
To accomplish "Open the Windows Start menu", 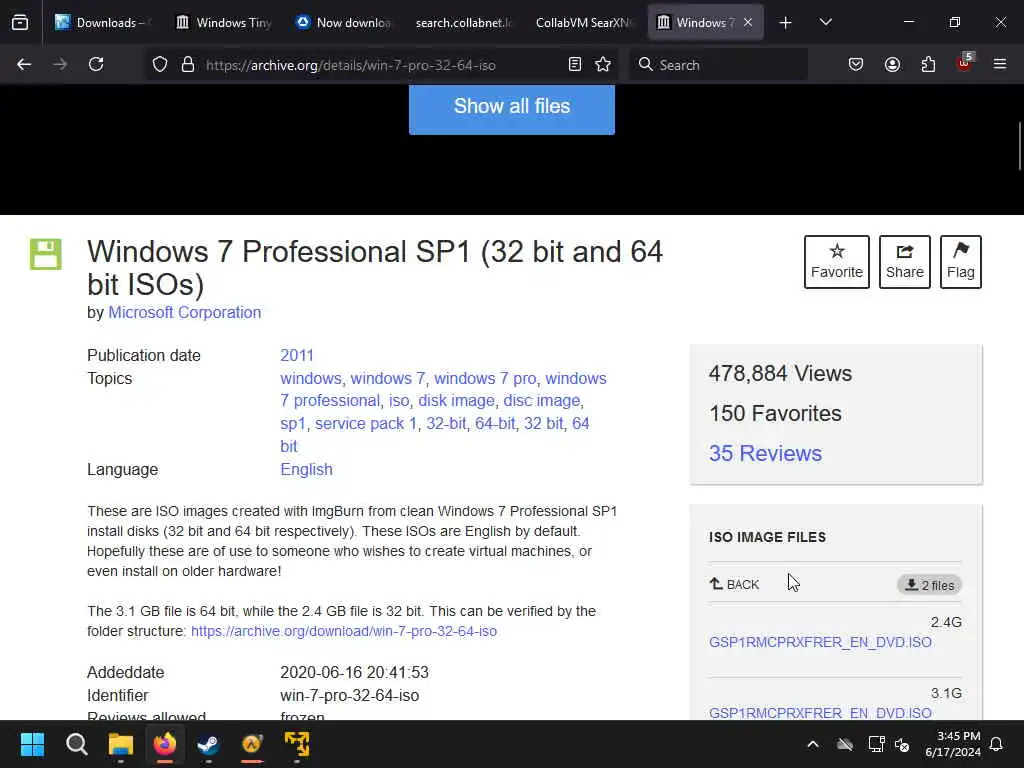I will (x=32, y=744).
